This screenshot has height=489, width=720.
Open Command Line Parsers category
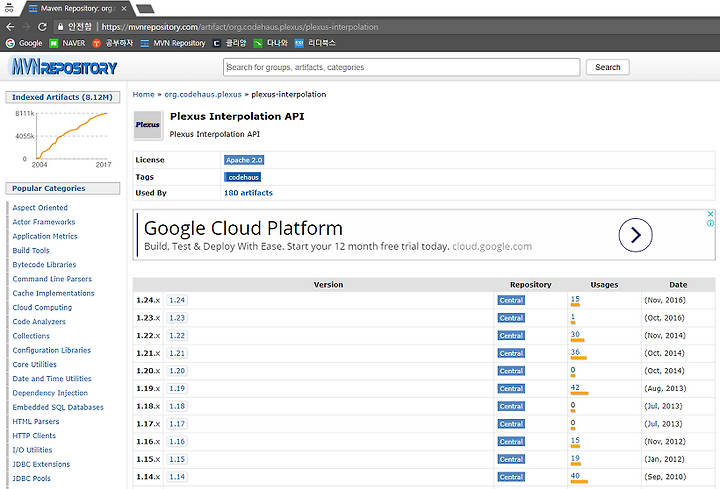coord(52,279)
